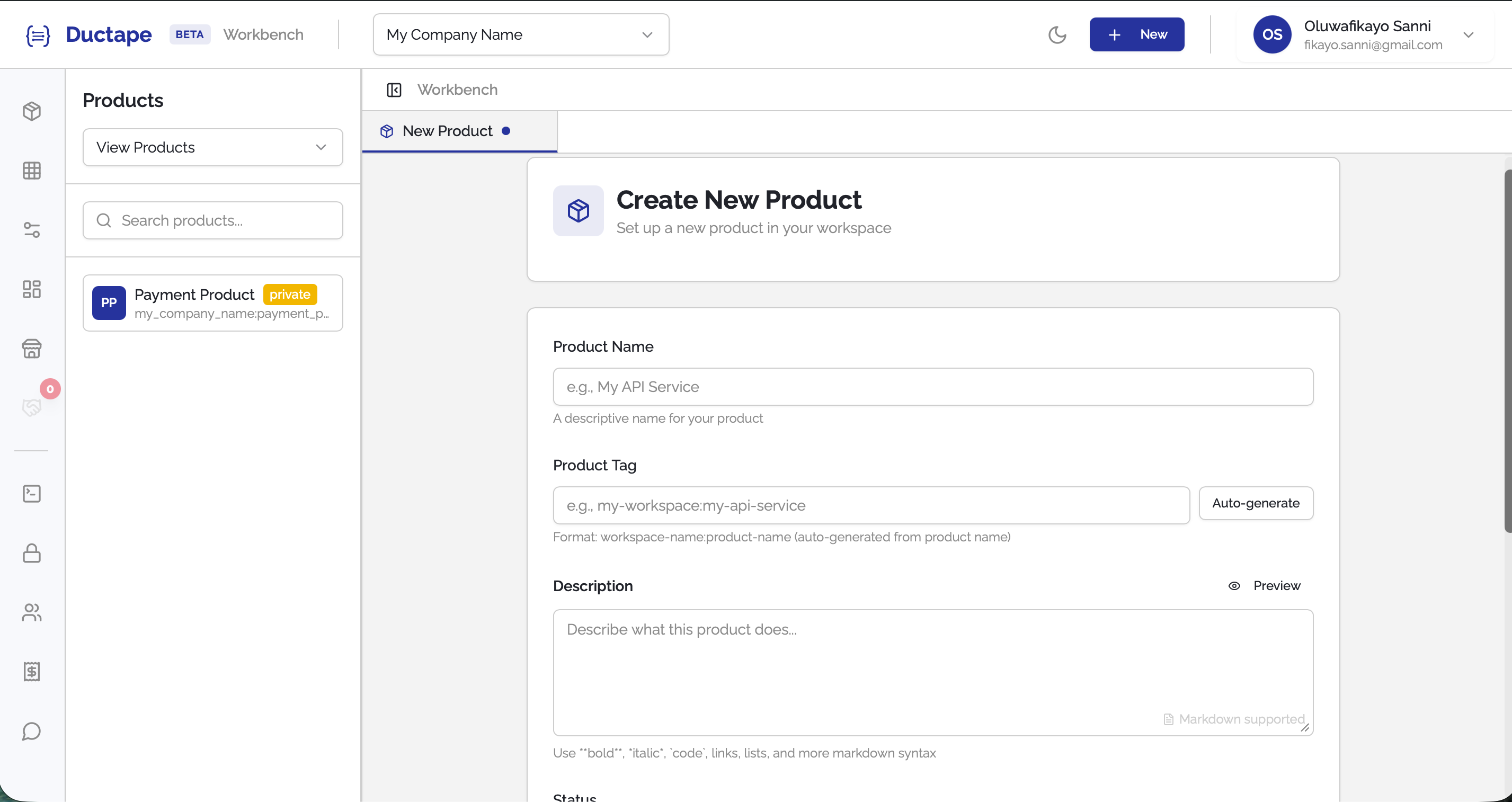Open the partnerships handshake icon with badge
The width and height of the screenshot is (1512, 802).
point(32,407)
